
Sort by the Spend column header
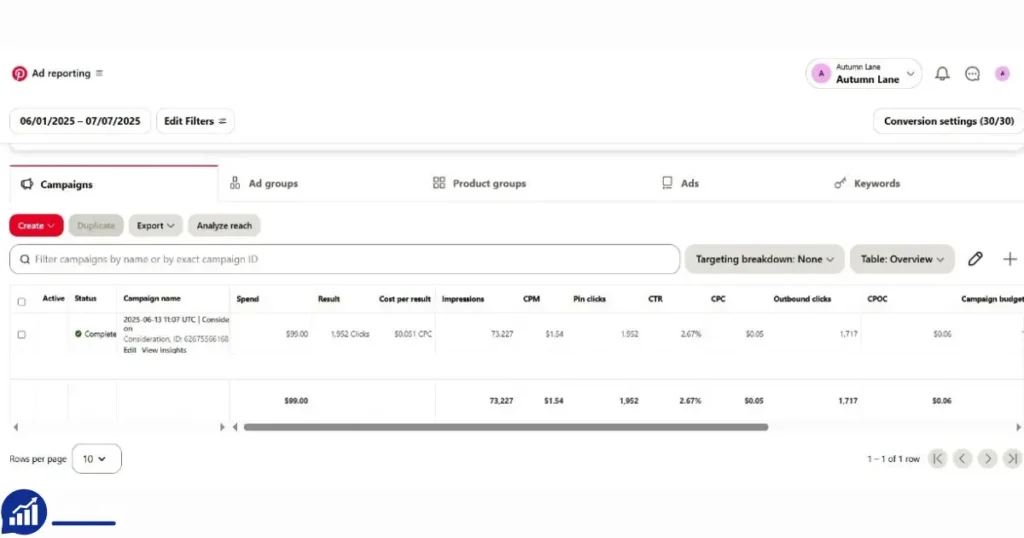[x=248, y=299]
